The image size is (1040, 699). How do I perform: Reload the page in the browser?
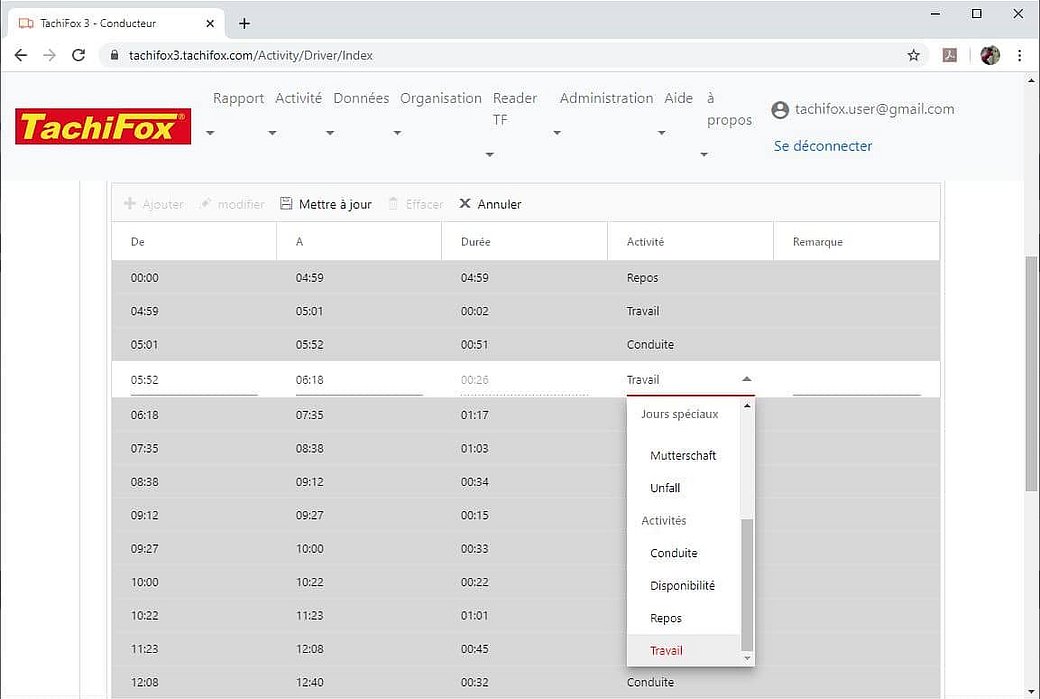(x=79, y=55)
